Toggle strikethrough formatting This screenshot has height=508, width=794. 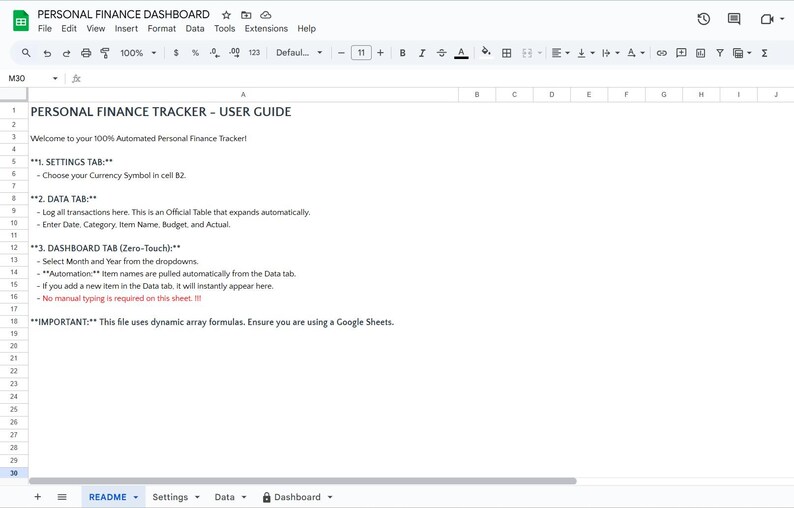(442, 53)
